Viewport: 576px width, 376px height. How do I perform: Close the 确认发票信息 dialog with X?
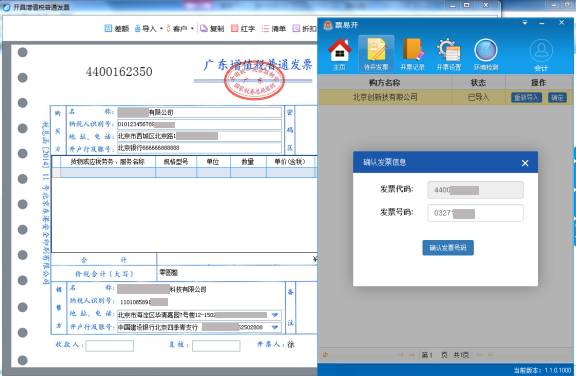pyautogui.click(x=525, y=163)
